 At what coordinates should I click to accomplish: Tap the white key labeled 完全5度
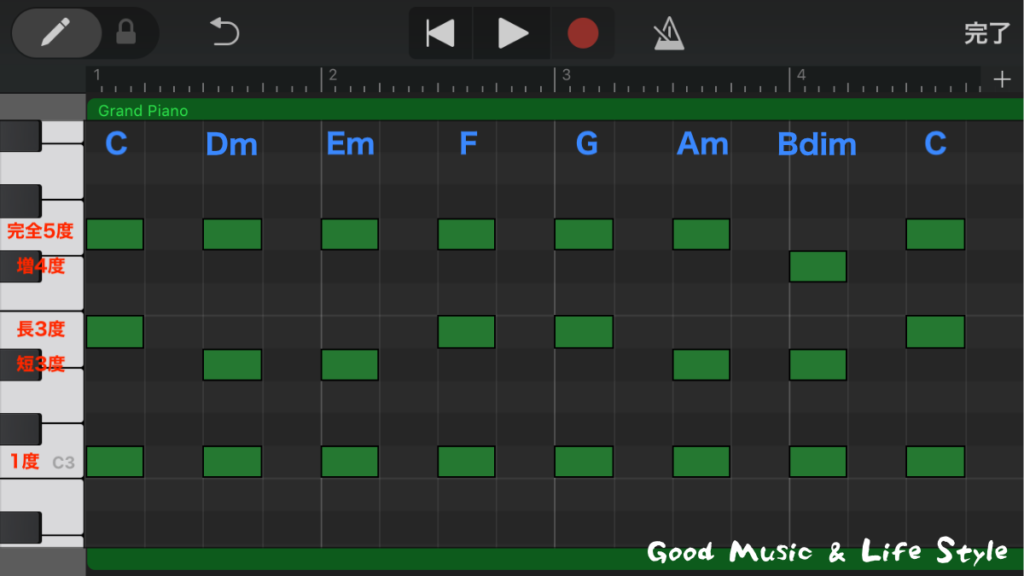coord(42,230)
